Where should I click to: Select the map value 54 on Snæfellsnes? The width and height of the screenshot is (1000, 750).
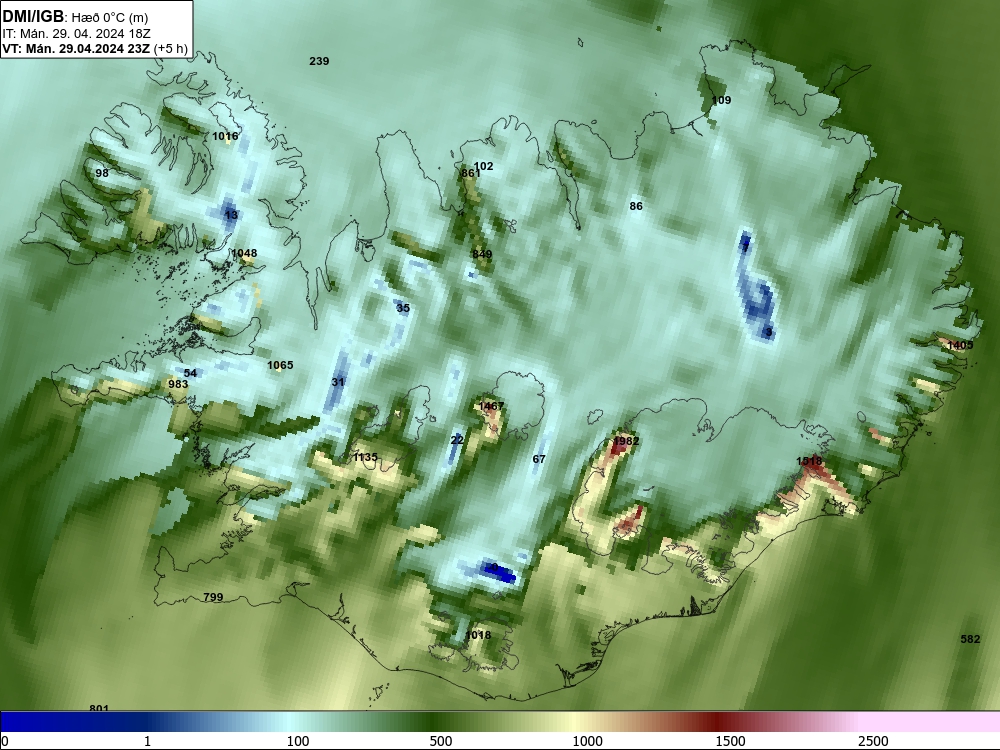pyautogui.click(x=190, y=374)
